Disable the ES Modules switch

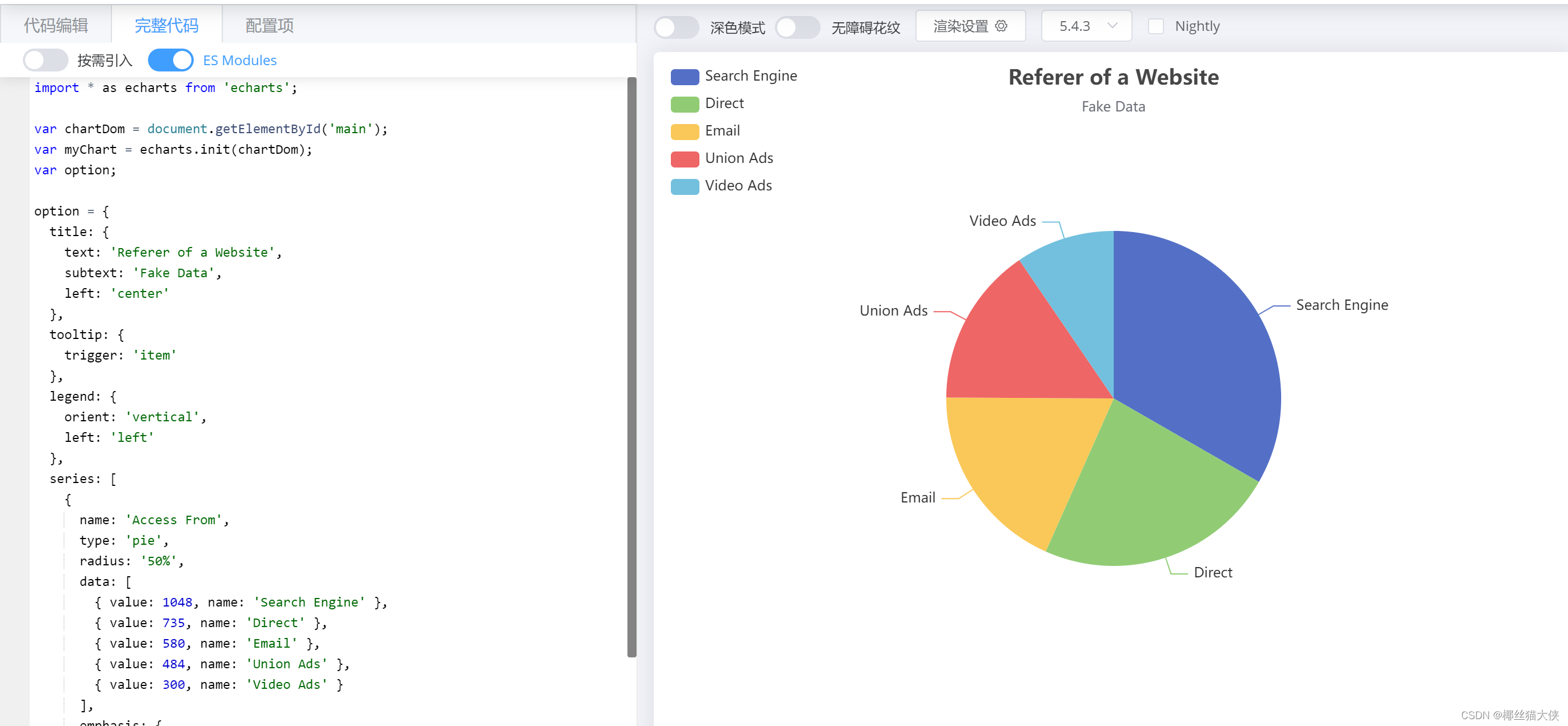170,59
